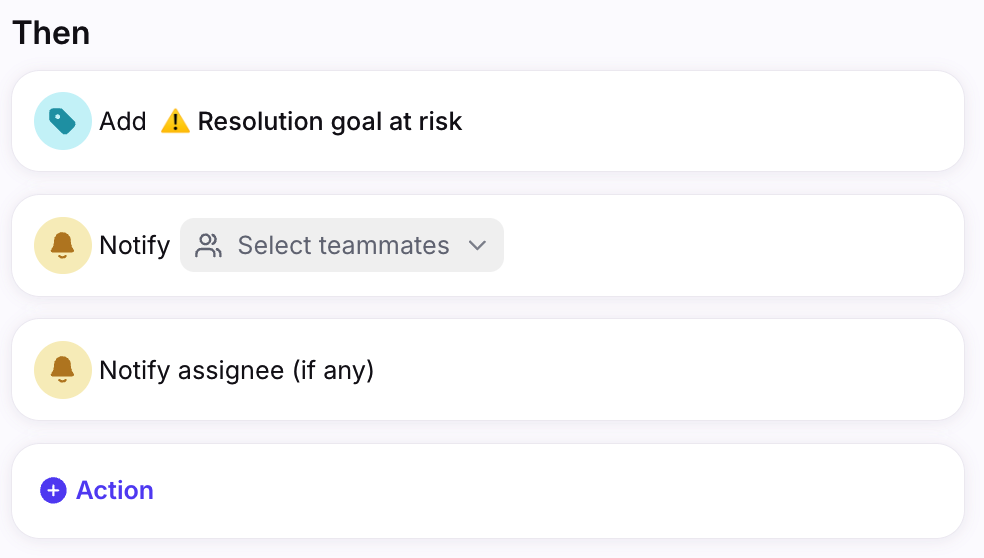Click the blue plus circle icon
This screenshot has height=558, width=984.
(x=53, y=490)
